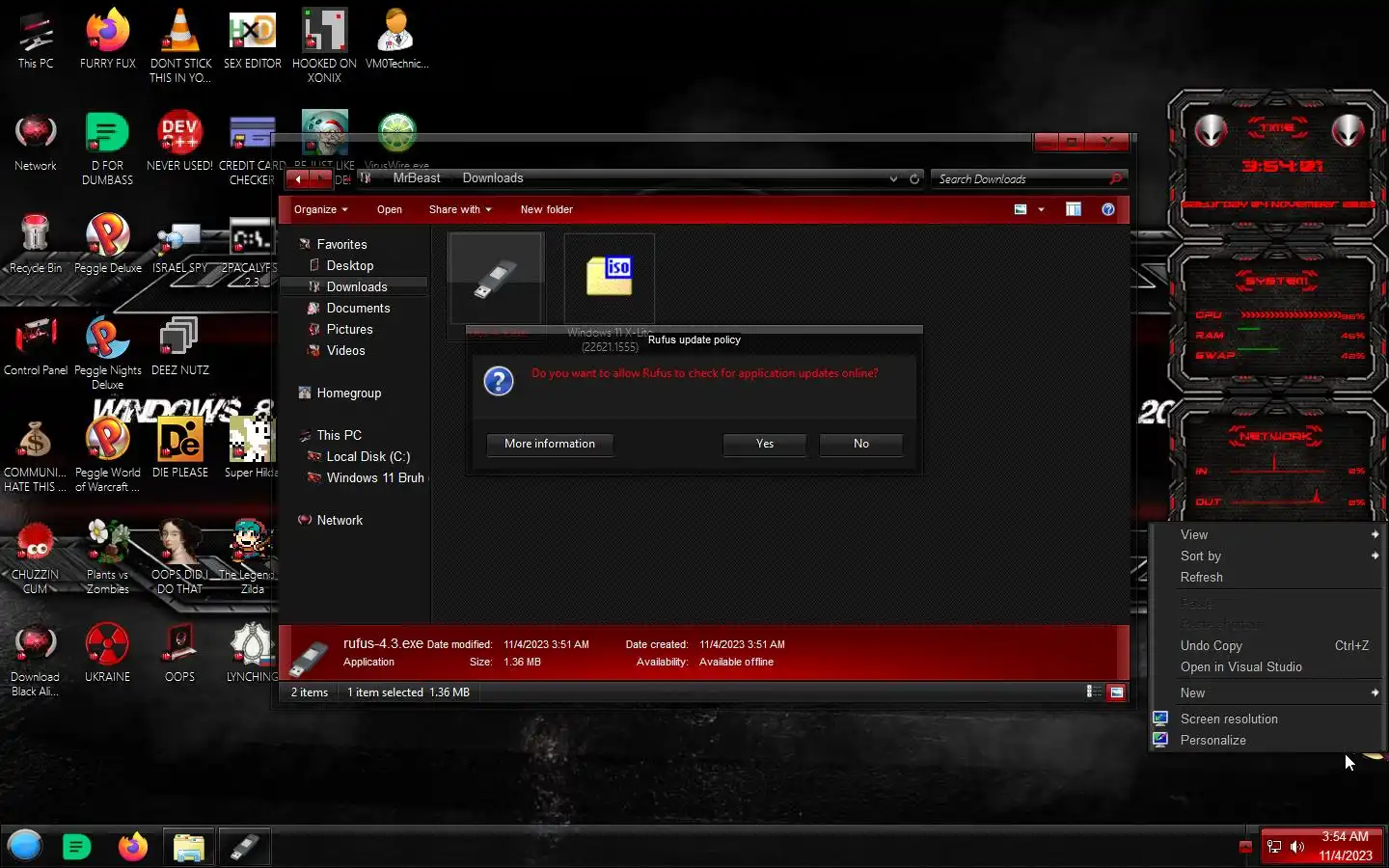Select Desktop in the navigation pane
The image size is (1389, 868).
[x=350, y=266]
